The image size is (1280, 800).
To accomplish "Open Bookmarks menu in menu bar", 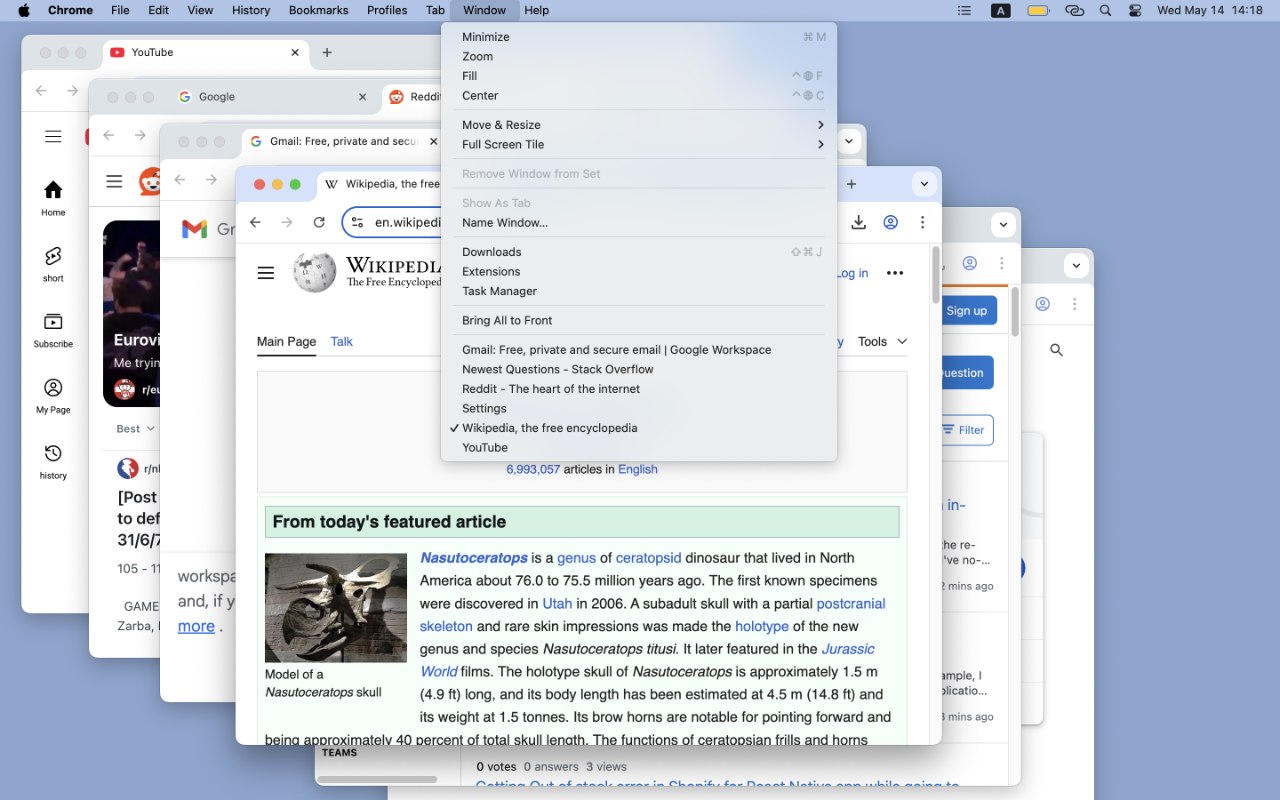I will (319, 10).
